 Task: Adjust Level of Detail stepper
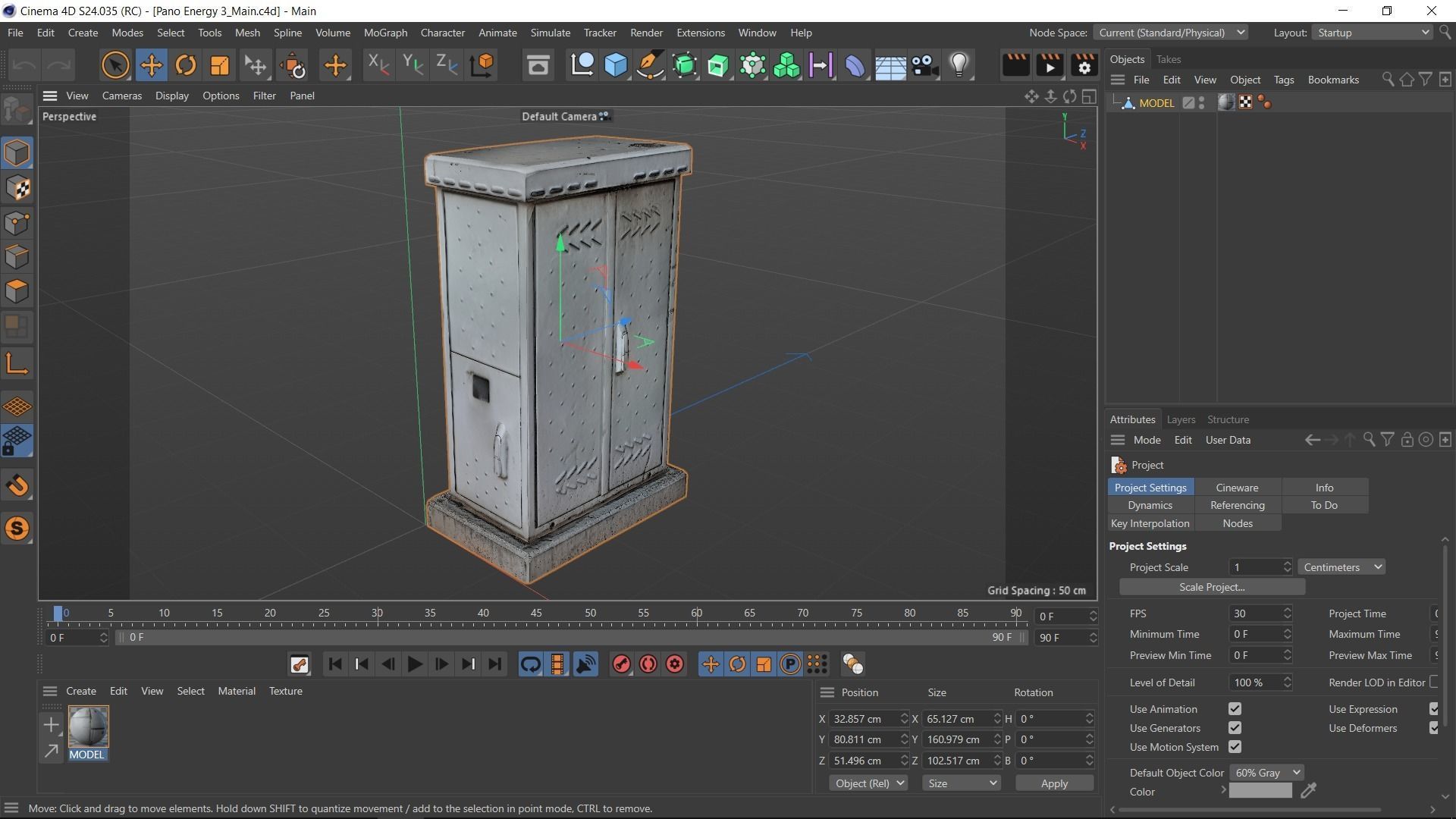click(1287, 682)
